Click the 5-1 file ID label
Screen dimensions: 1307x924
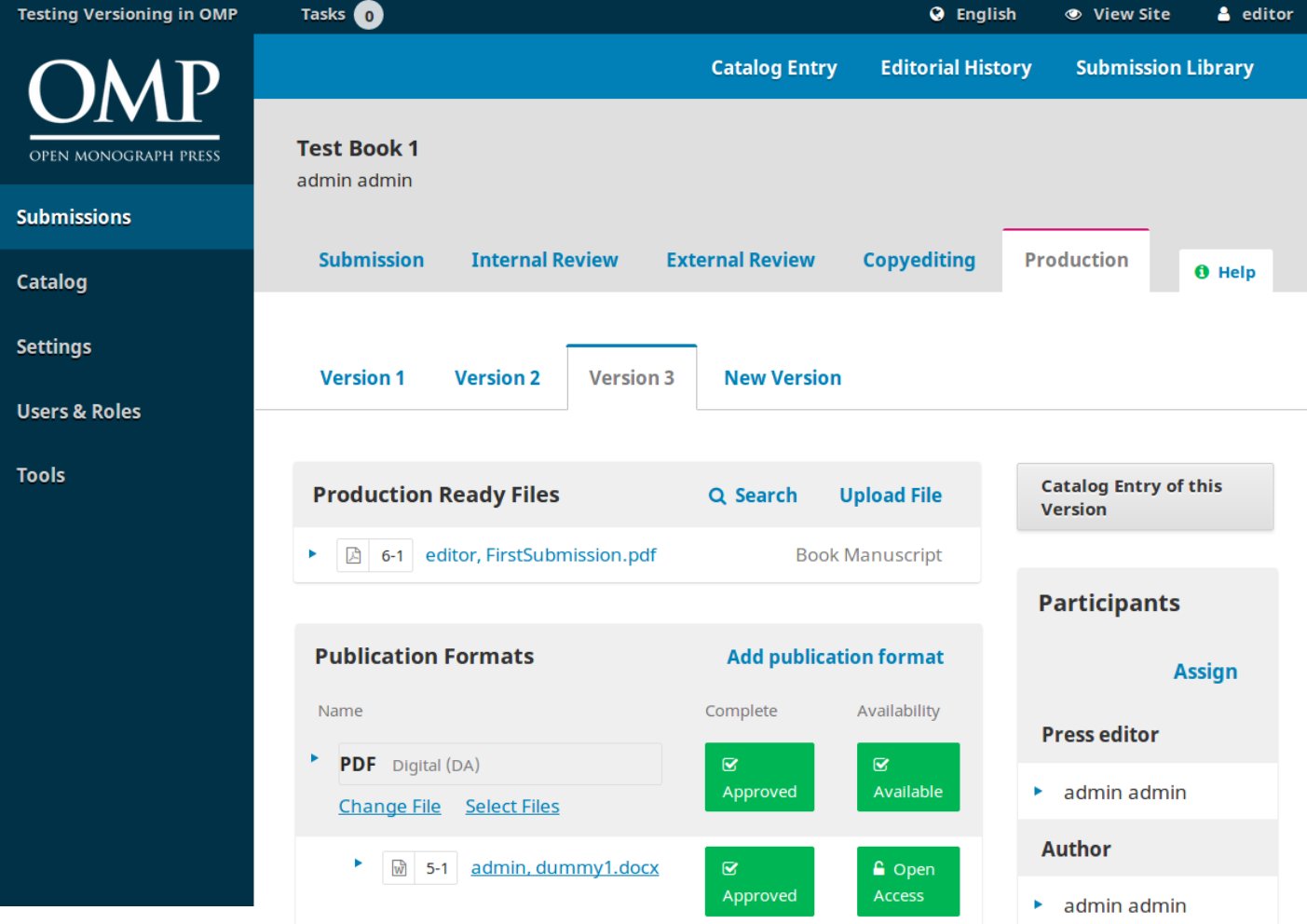(437, 868)
